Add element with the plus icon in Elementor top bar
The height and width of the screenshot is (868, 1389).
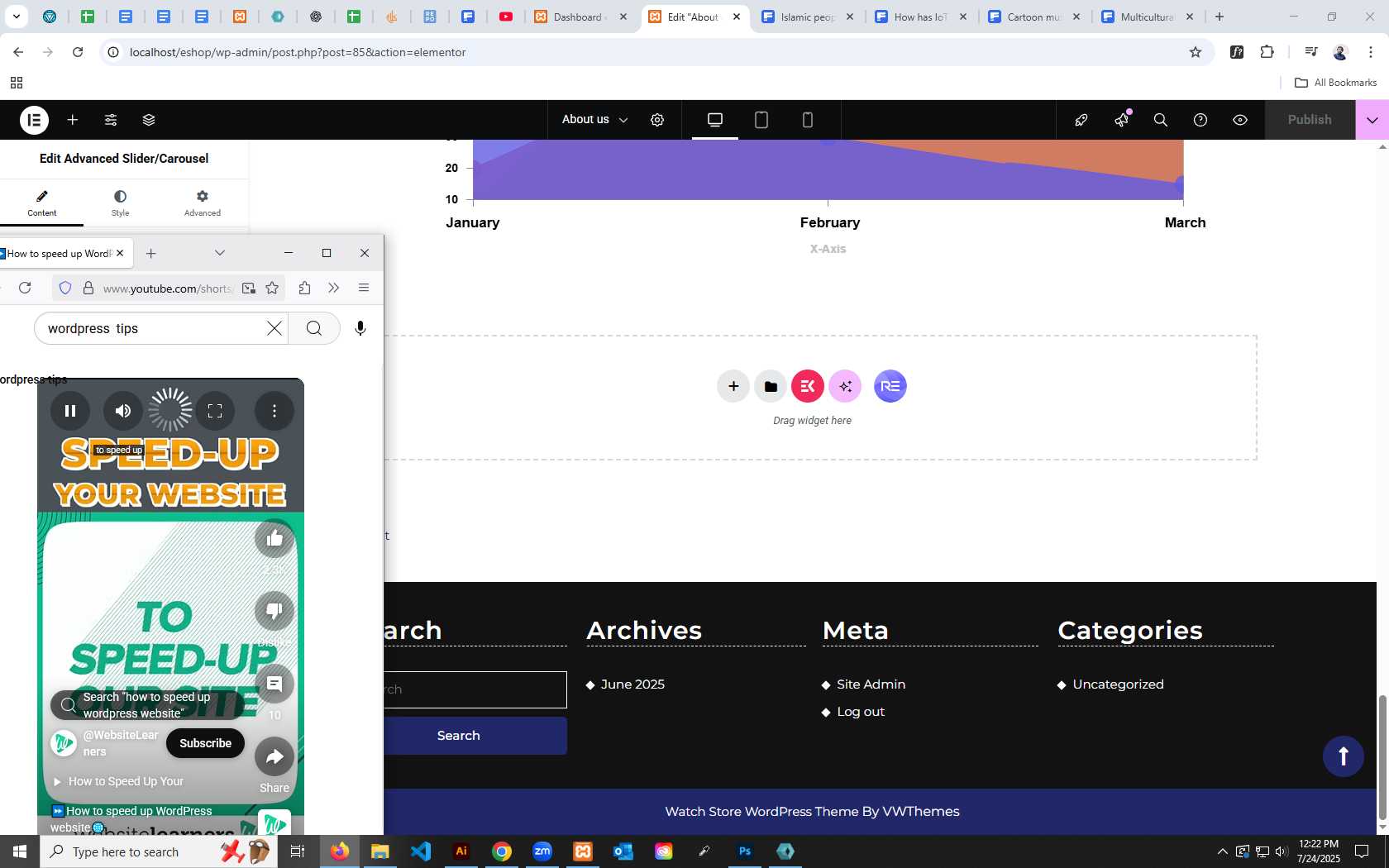[73, 120]
